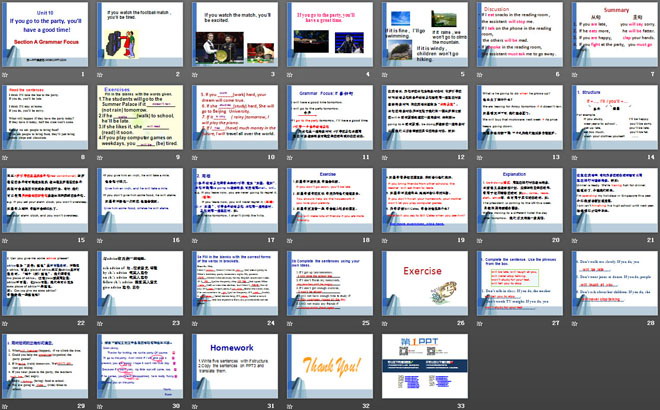Select slide 25 'Complete the sentences' thumbnail
The width and height of the screenshot is (660, 410).
[330, 283]
